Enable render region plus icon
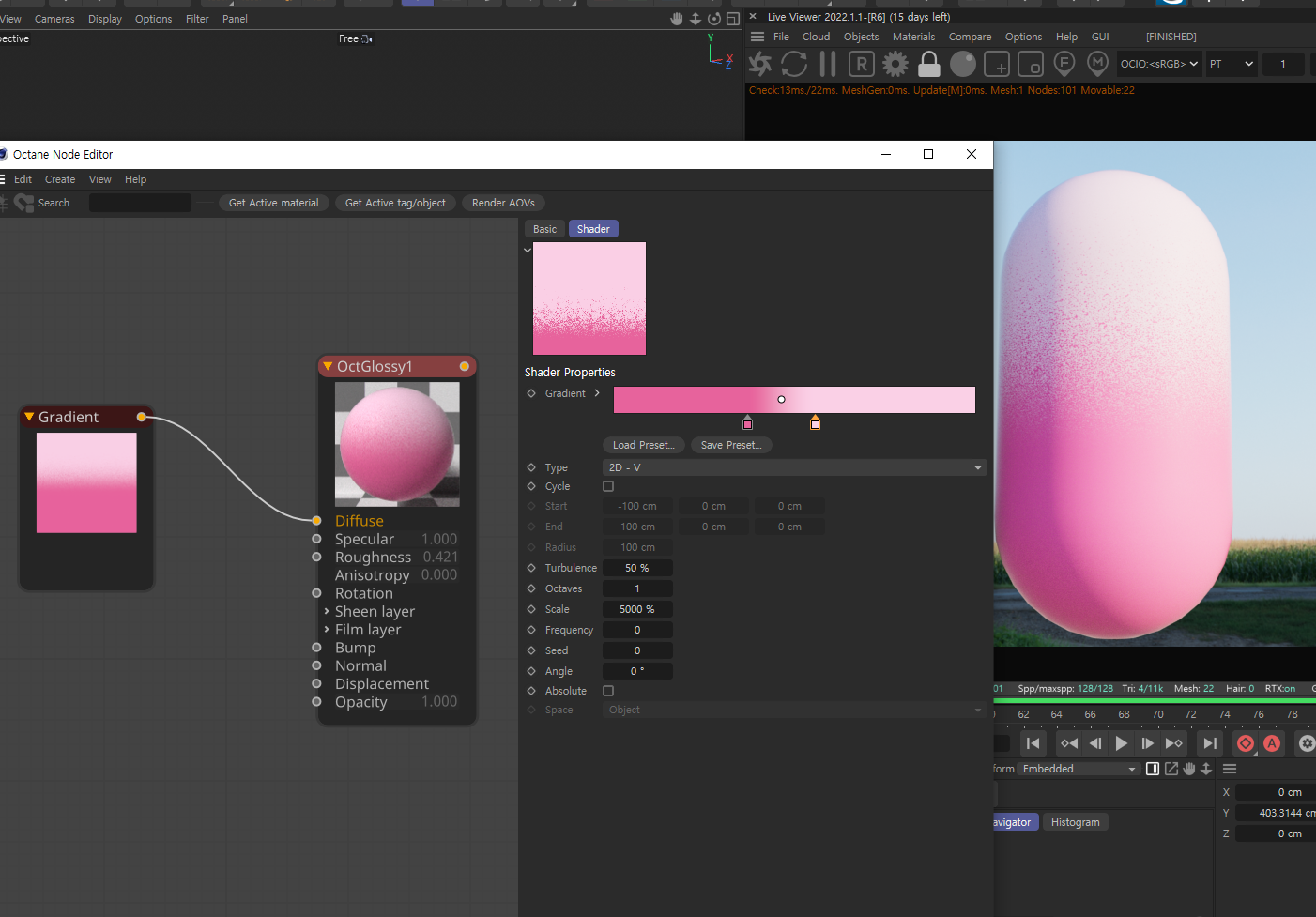This screenshot has width=1316, height=917. click(x=997, y=64)
